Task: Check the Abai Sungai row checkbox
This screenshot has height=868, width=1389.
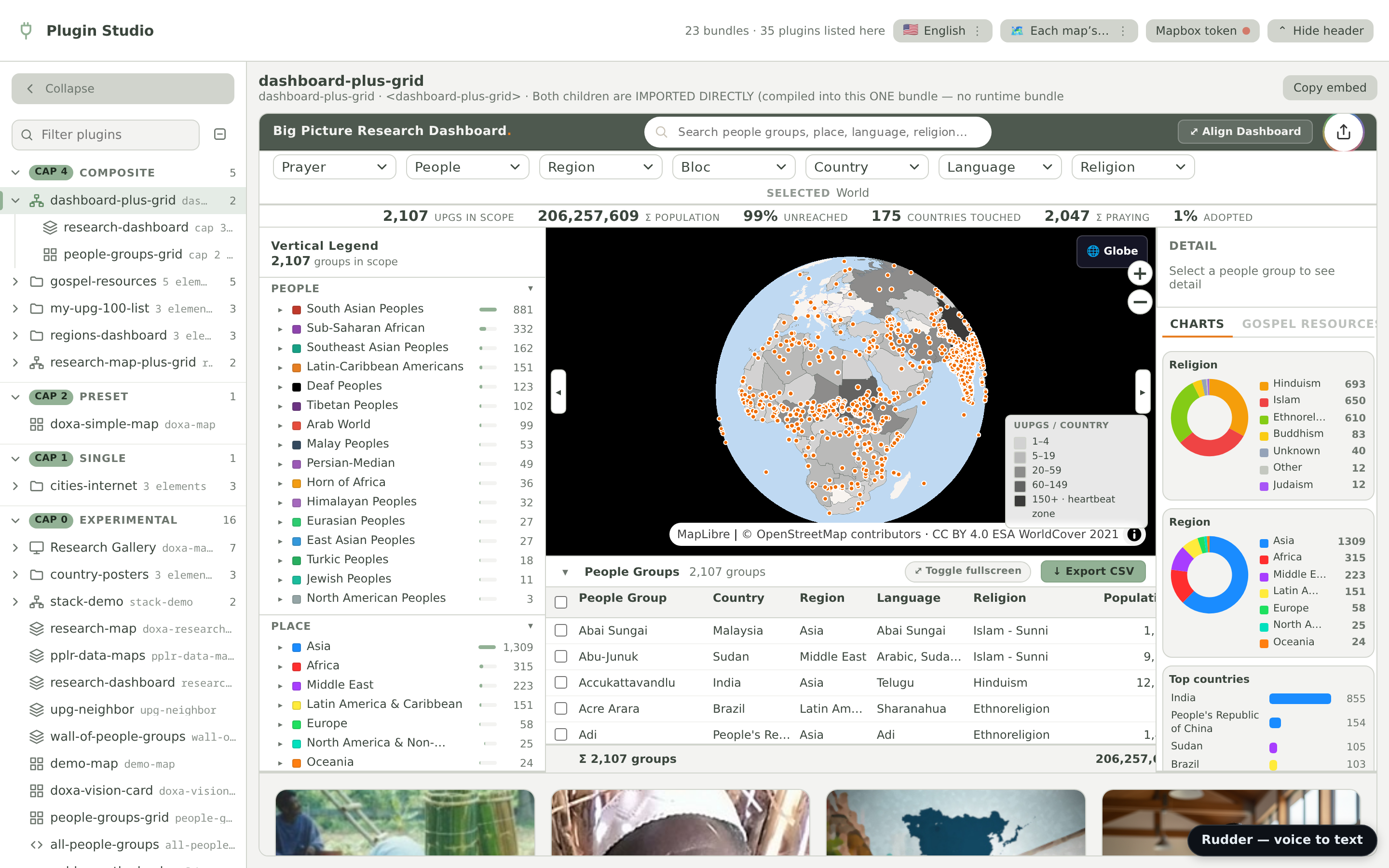Action: 561,630
